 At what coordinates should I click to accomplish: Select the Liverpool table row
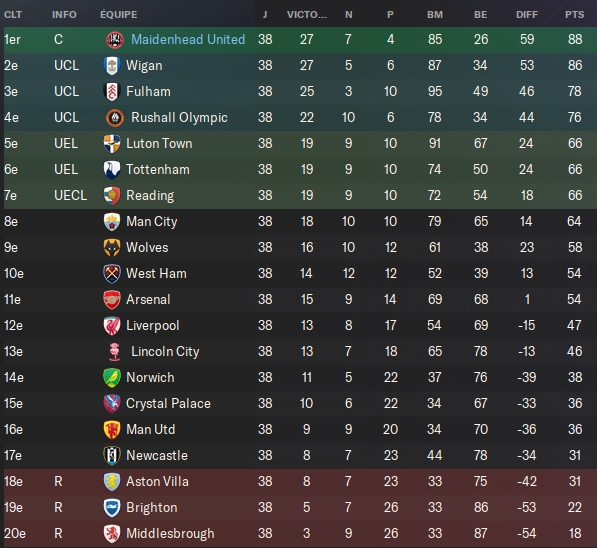(300, 326)
